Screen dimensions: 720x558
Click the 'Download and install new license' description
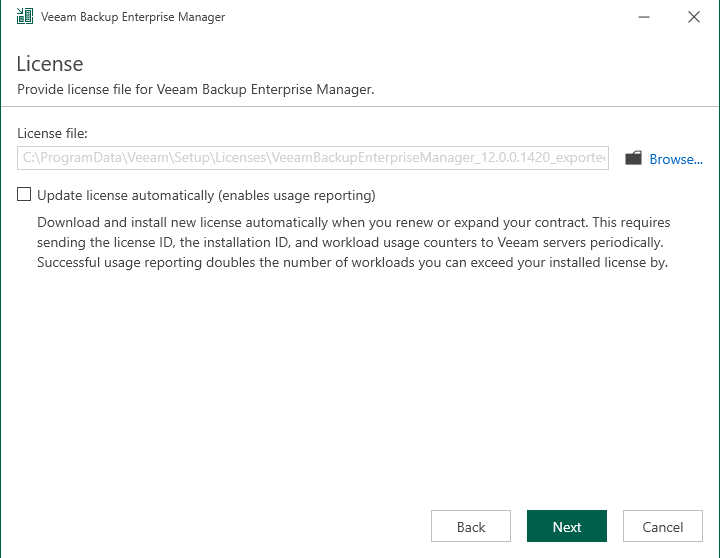coord(354,242)
